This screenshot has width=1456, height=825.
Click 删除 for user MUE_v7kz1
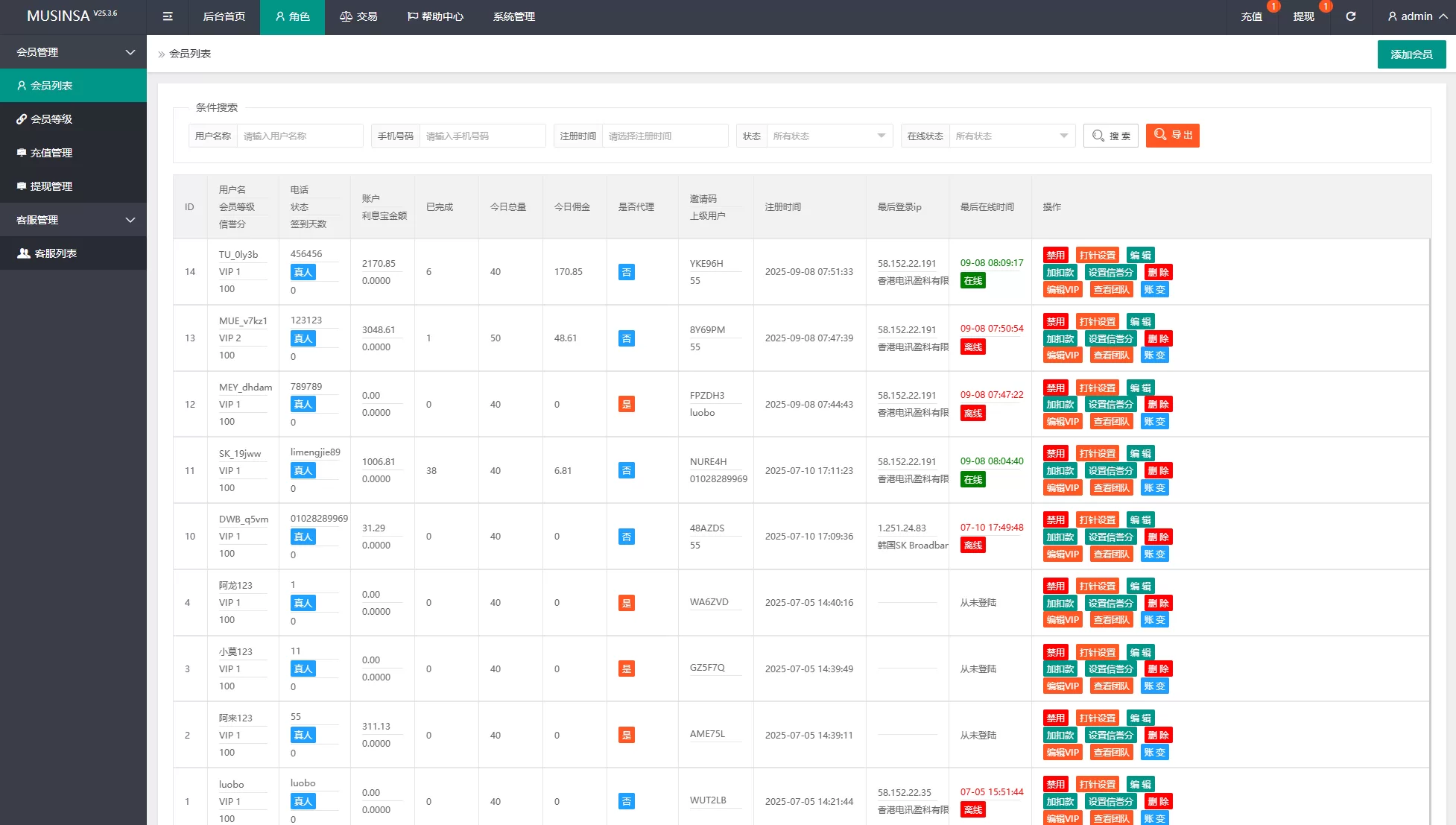pyautogui.click(x=1158, y=338)
